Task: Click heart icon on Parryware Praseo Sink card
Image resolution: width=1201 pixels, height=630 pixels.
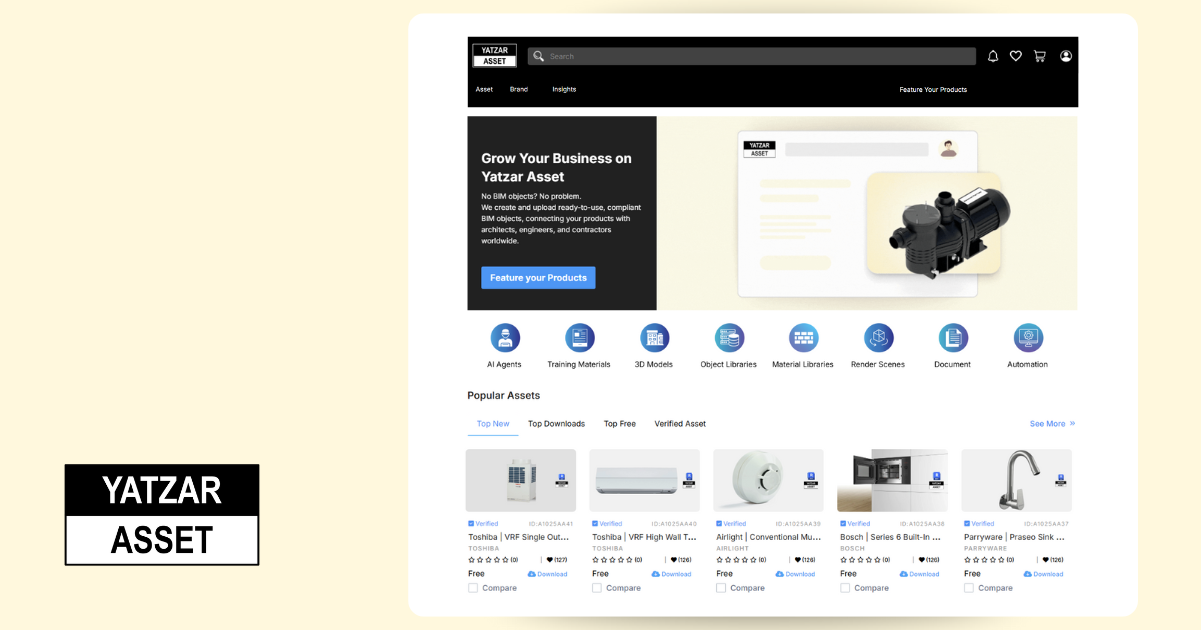Action: pyautogui.click(x=1045, y=560)
